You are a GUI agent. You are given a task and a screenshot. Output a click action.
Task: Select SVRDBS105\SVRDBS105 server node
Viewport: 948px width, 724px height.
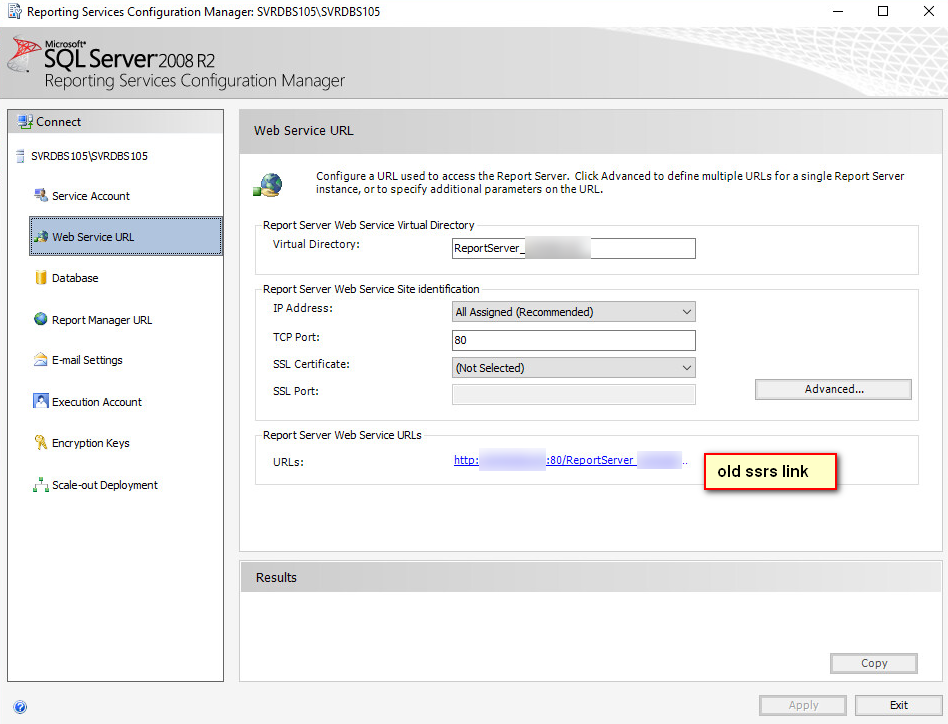(x=89, y=157)
